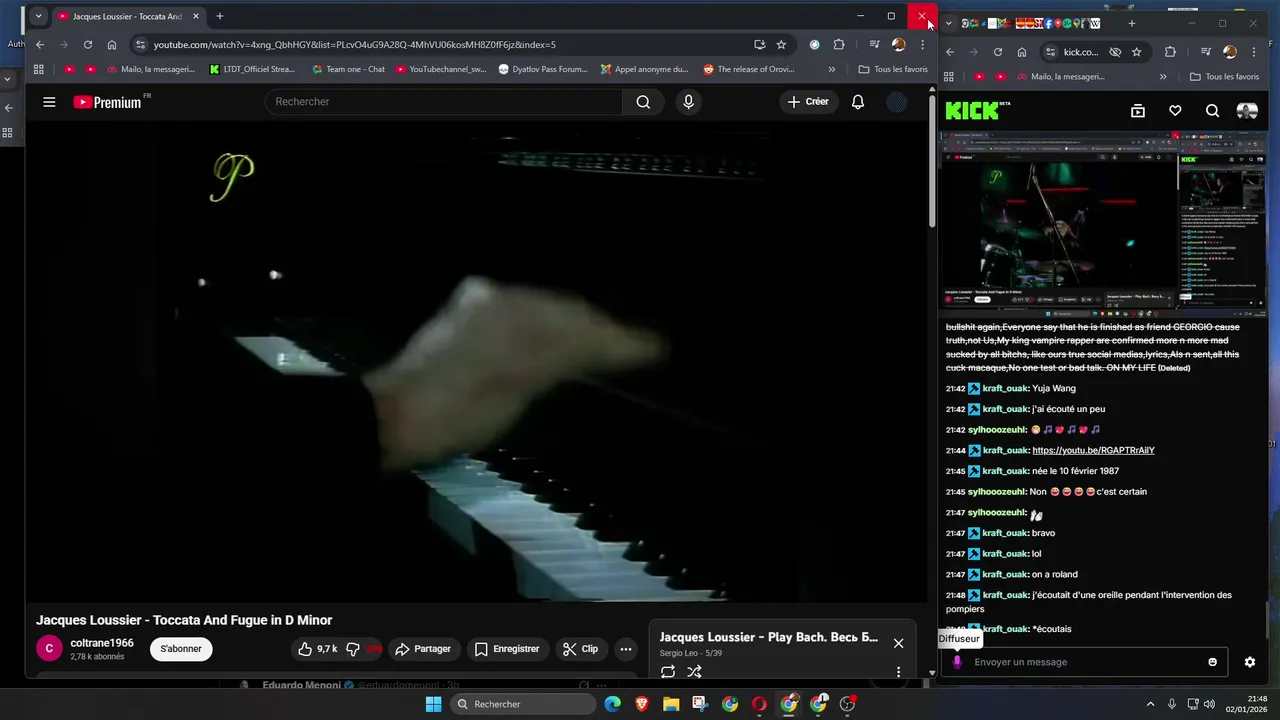Open File Explorer from the taskbar
The image size is (1280, 720).
[671, 704]
